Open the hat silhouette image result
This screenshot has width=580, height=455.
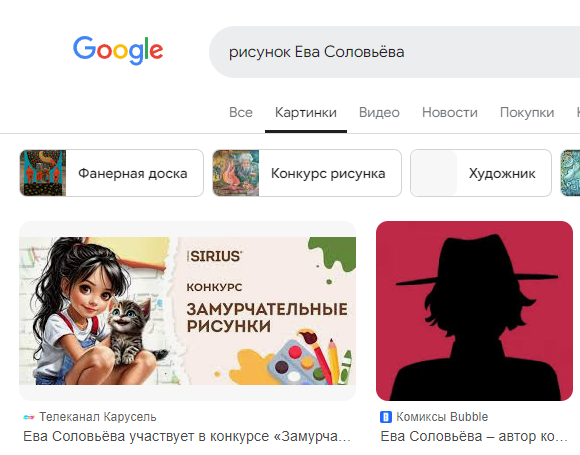pos(474,311)
